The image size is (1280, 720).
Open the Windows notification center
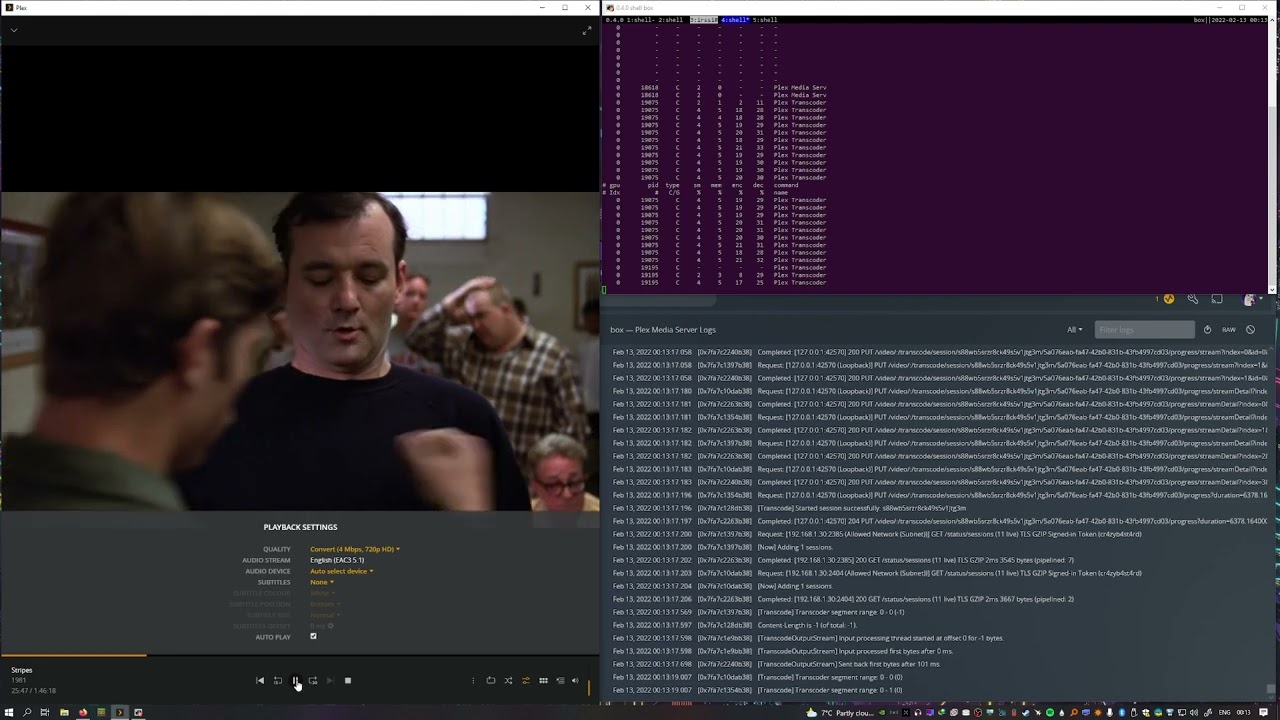[x=1264, y=712]
